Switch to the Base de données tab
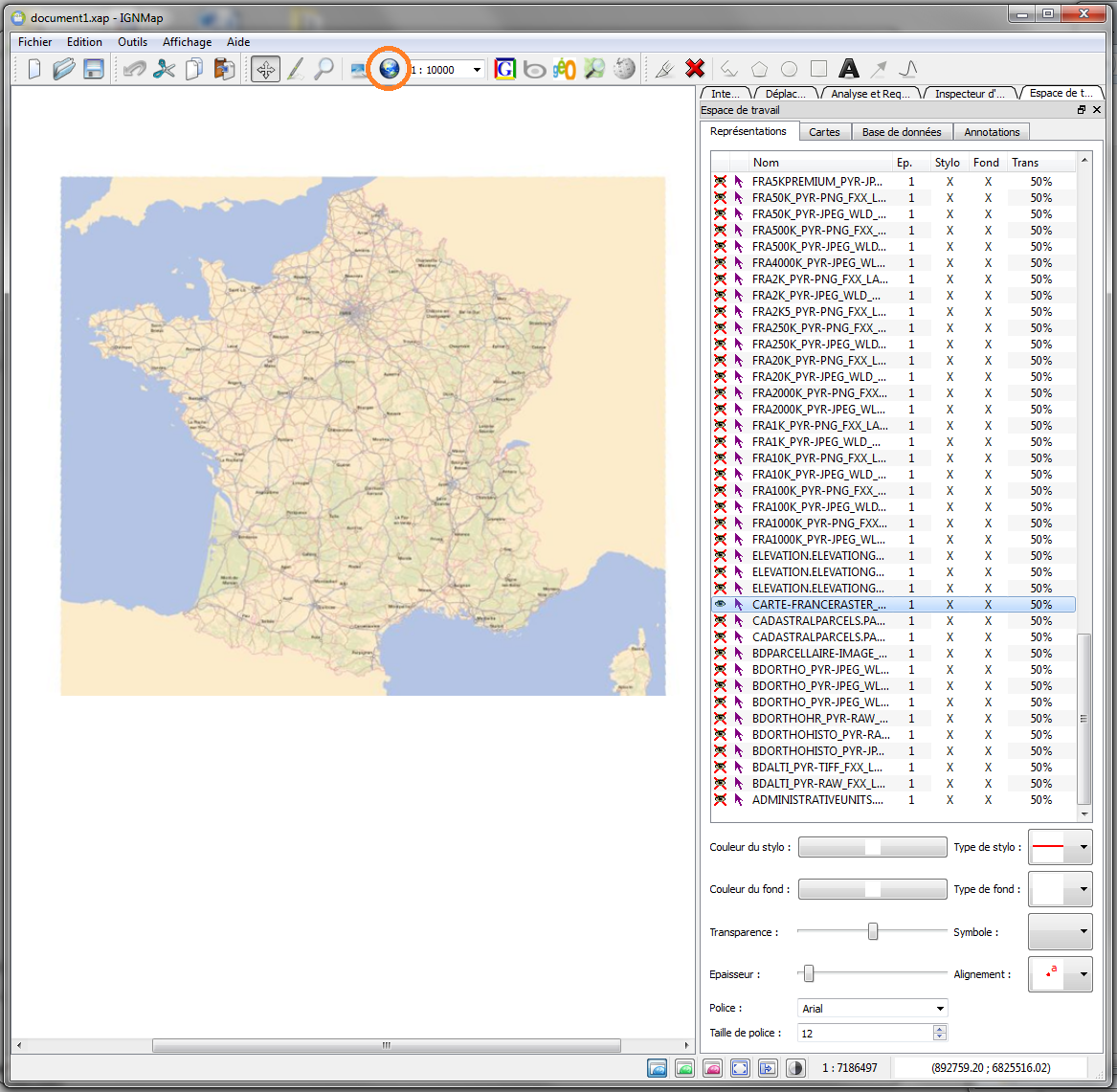The height and width of the screenshot is (1092, 1117). coord(901,132)
